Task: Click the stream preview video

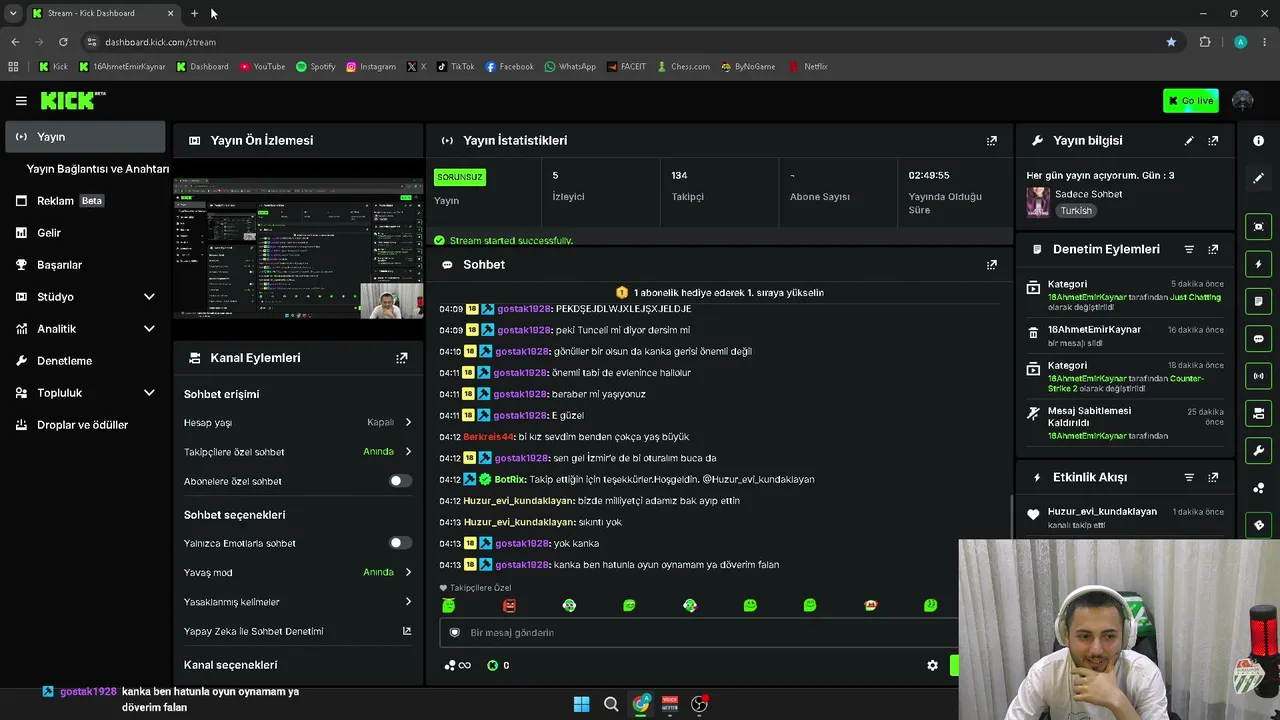Action: click(298, 248)
